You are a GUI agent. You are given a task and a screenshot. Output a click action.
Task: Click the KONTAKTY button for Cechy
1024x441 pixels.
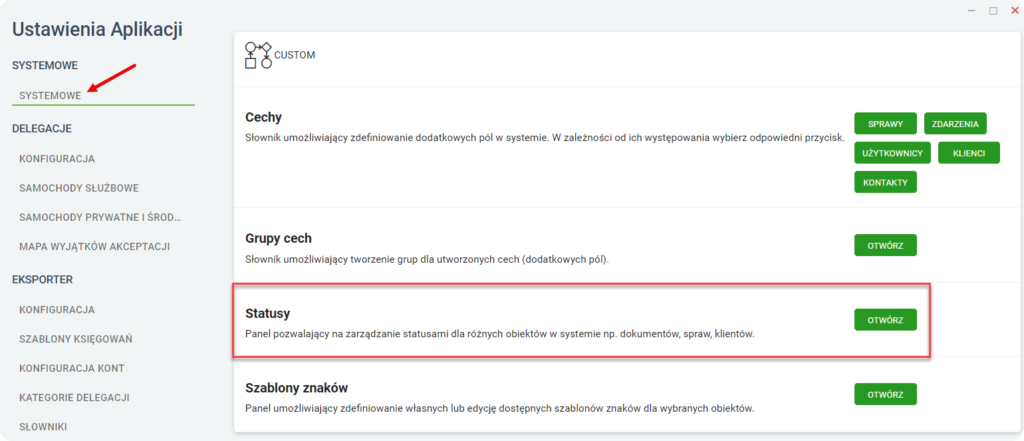point(886,182)
